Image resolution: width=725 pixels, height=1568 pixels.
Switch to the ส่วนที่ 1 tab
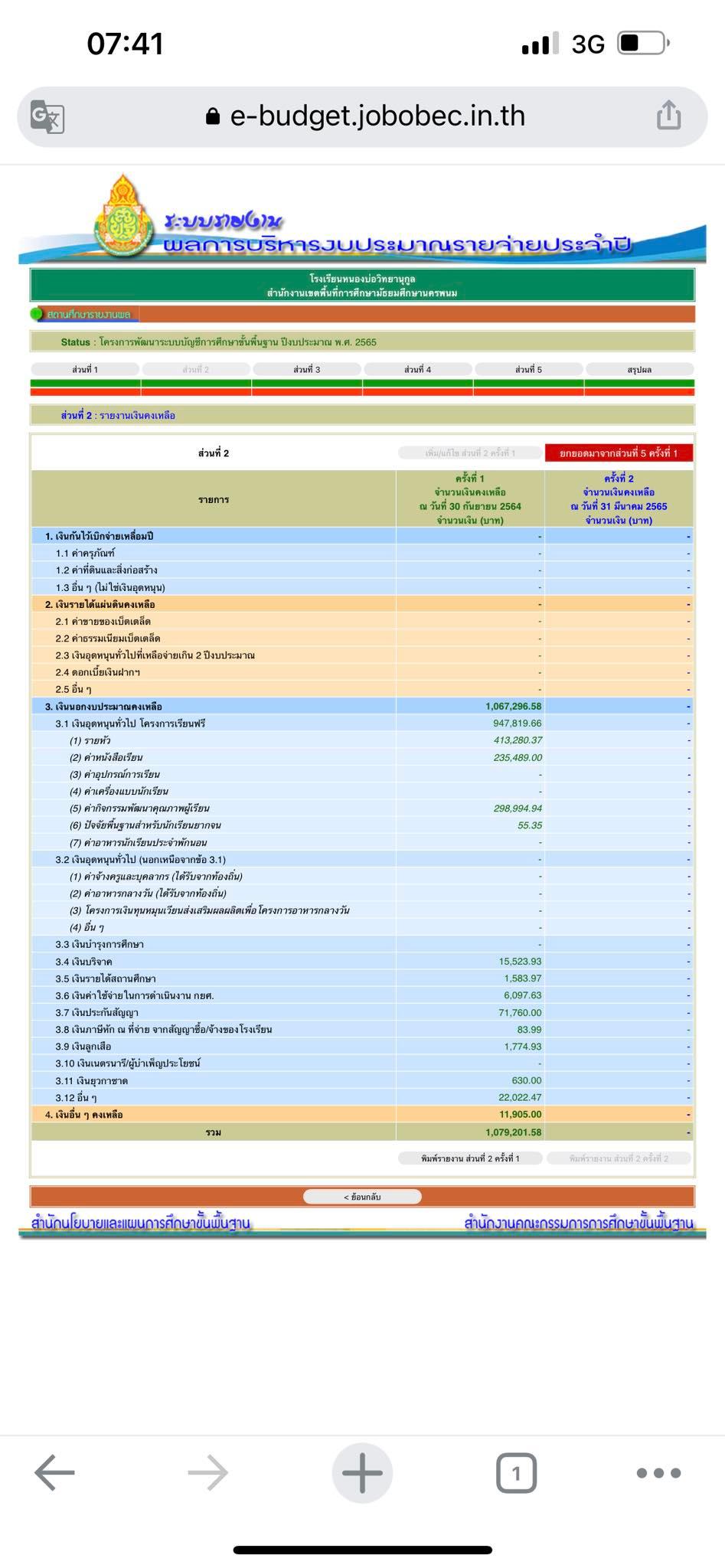pos(85,369)
